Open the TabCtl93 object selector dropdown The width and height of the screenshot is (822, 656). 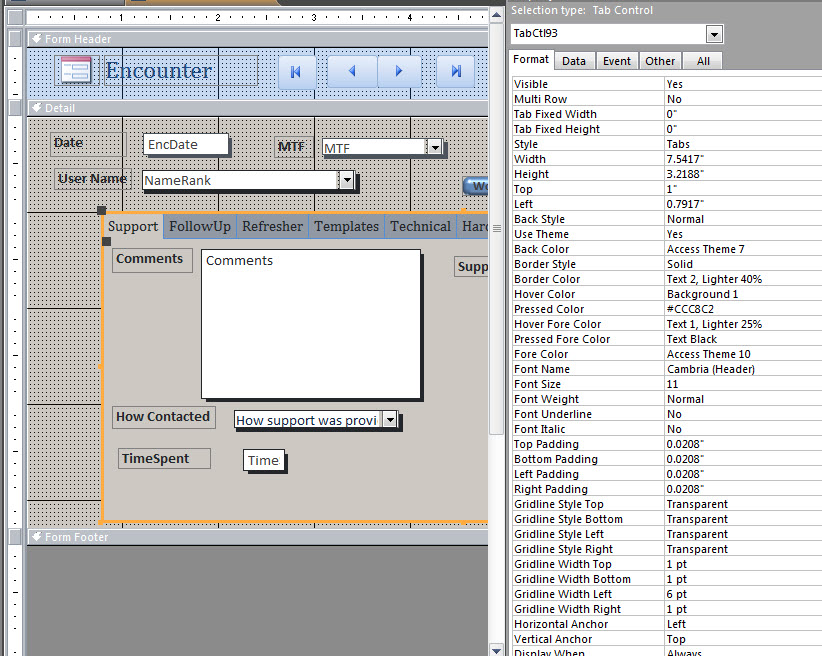click(x=714, y=34)
